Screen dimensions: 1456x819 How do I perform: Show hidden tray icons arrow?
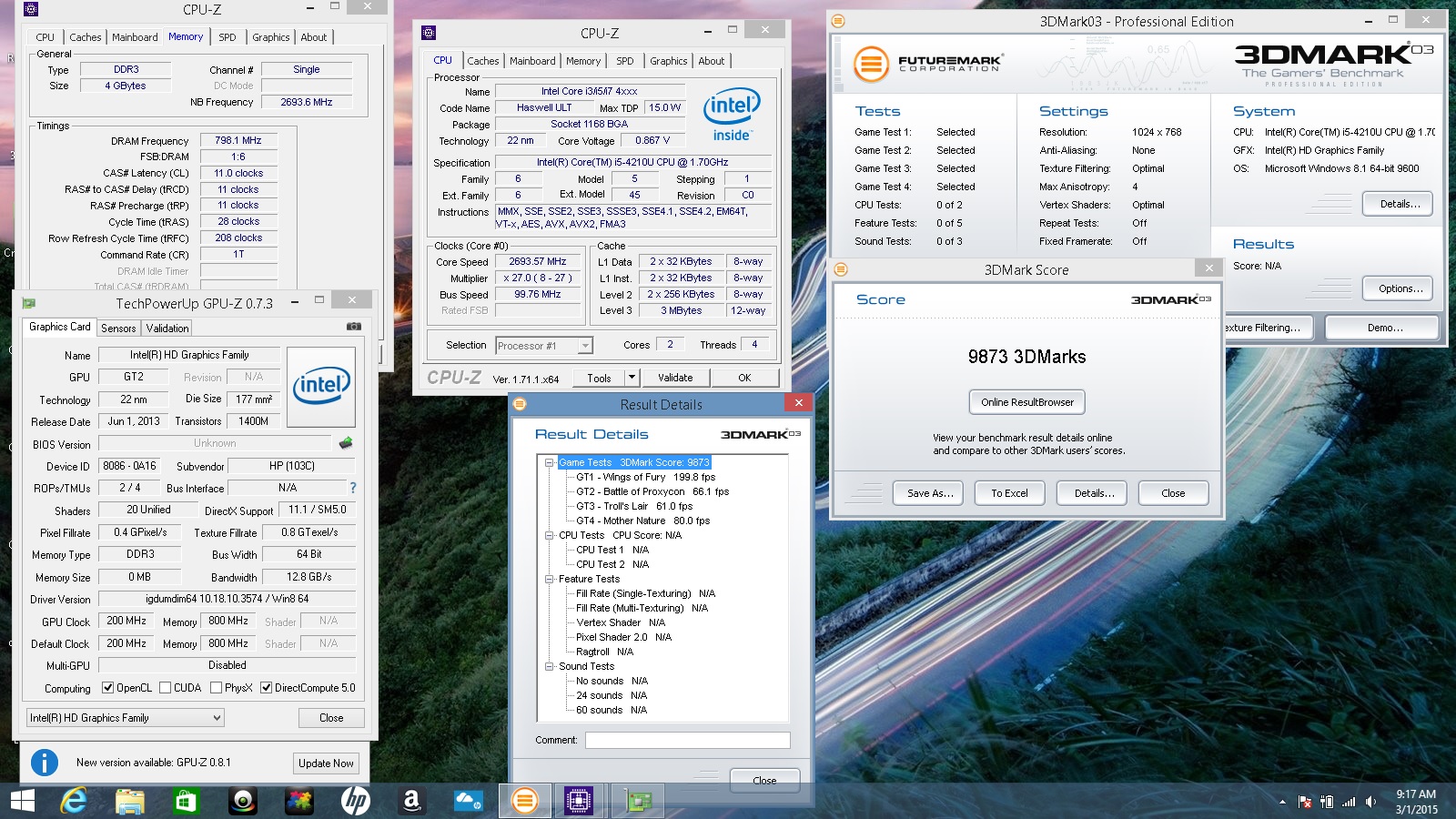[x=1282, y=802]
